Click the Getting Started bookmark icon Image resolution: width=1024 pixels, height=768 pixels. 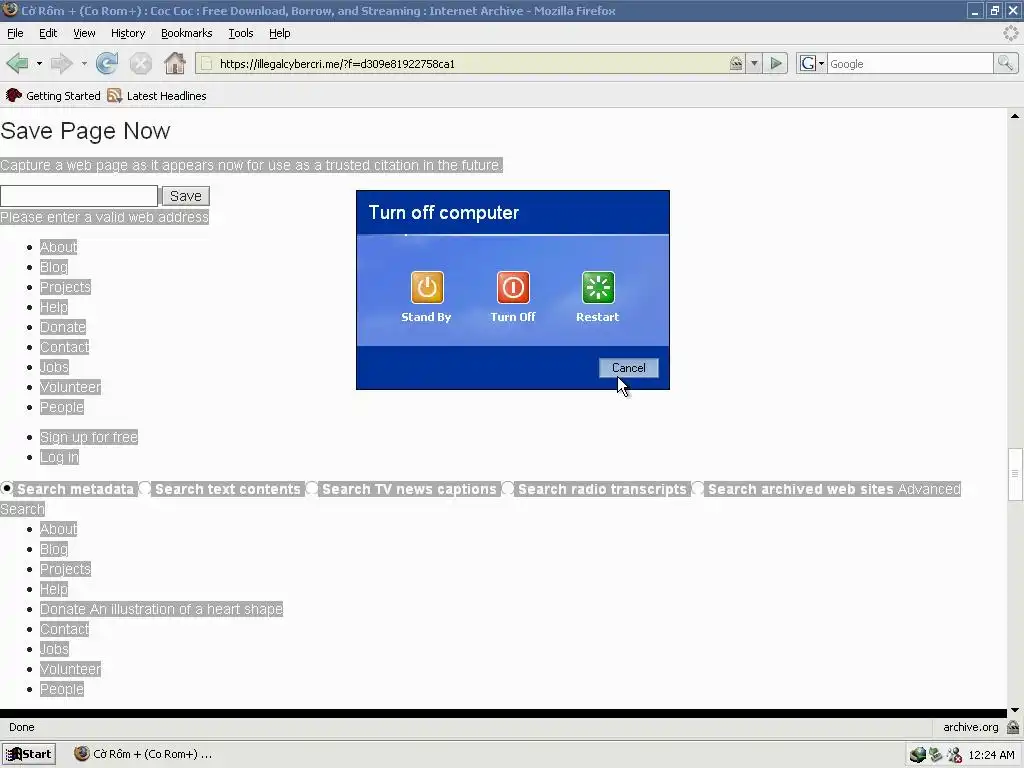13,95
